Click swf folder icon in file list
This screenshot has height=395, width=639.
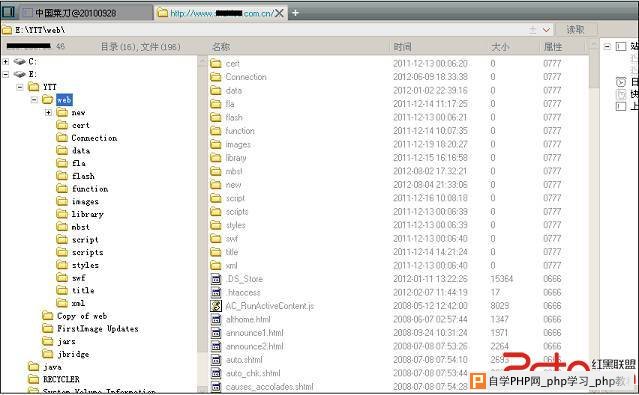[216, 238]
